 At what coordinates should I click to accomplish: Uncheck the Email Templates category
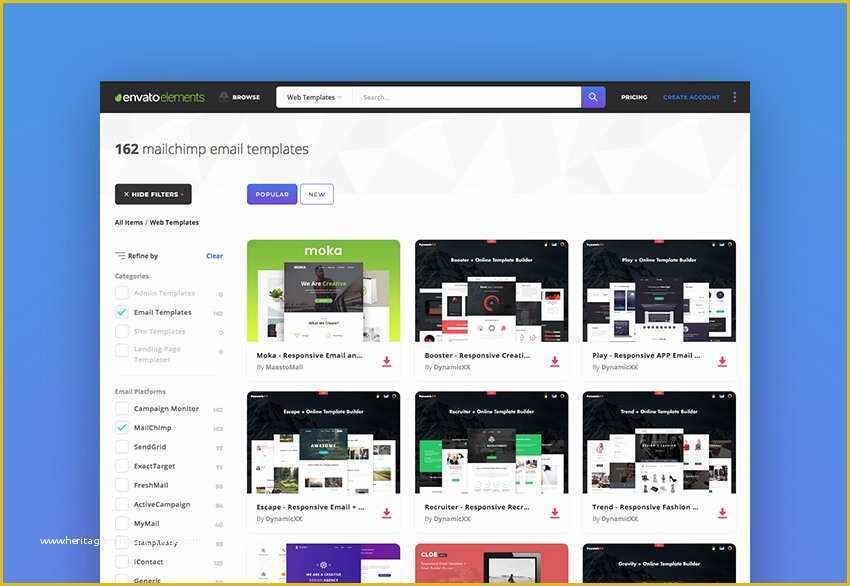pos(122,312)
